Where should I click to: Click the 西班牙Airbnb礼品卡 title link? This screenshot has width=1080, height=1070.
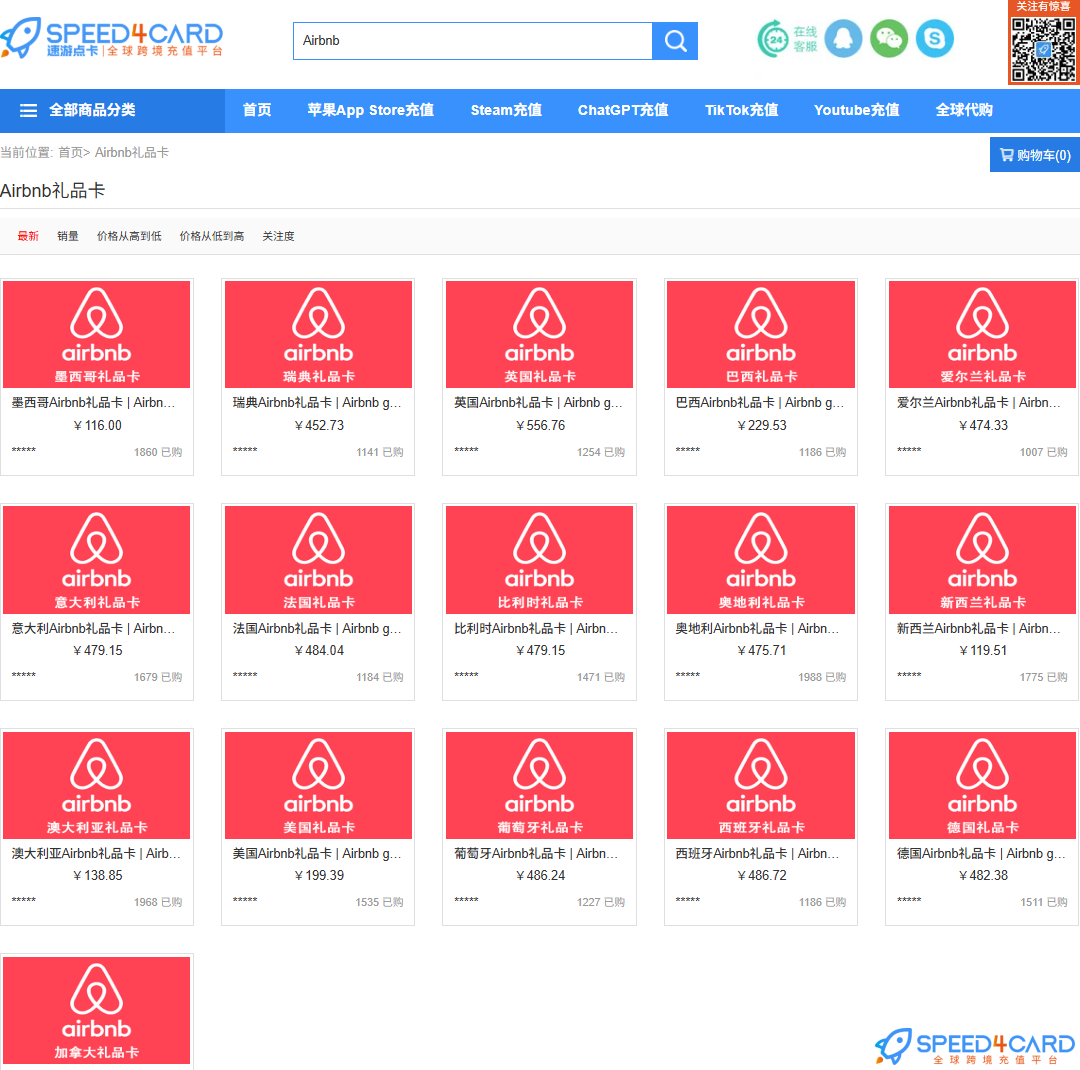[758, 854]
